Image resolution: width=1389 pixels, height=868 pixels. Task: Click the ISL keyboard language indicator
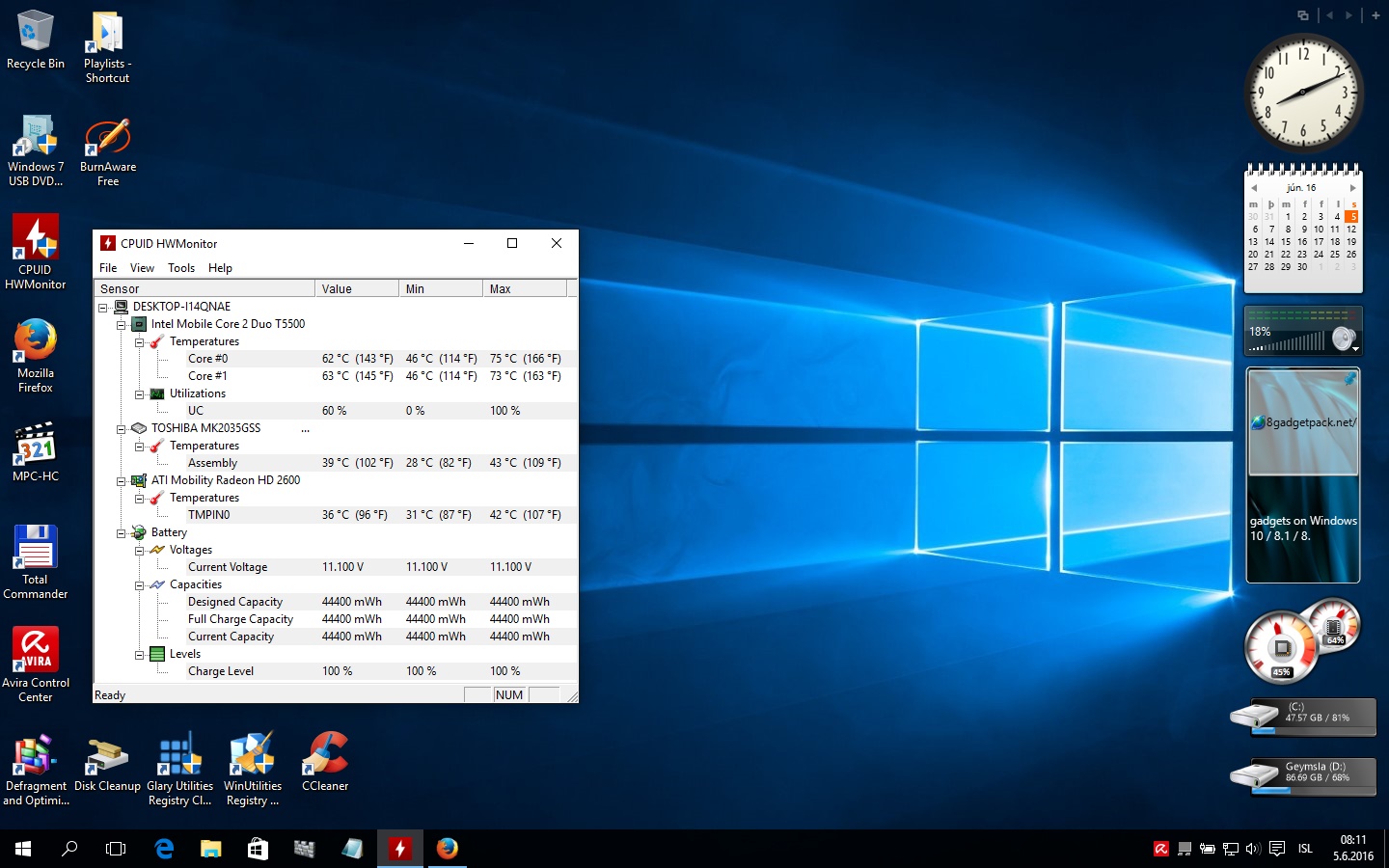pyautogui.click(x=1305, y=849)
